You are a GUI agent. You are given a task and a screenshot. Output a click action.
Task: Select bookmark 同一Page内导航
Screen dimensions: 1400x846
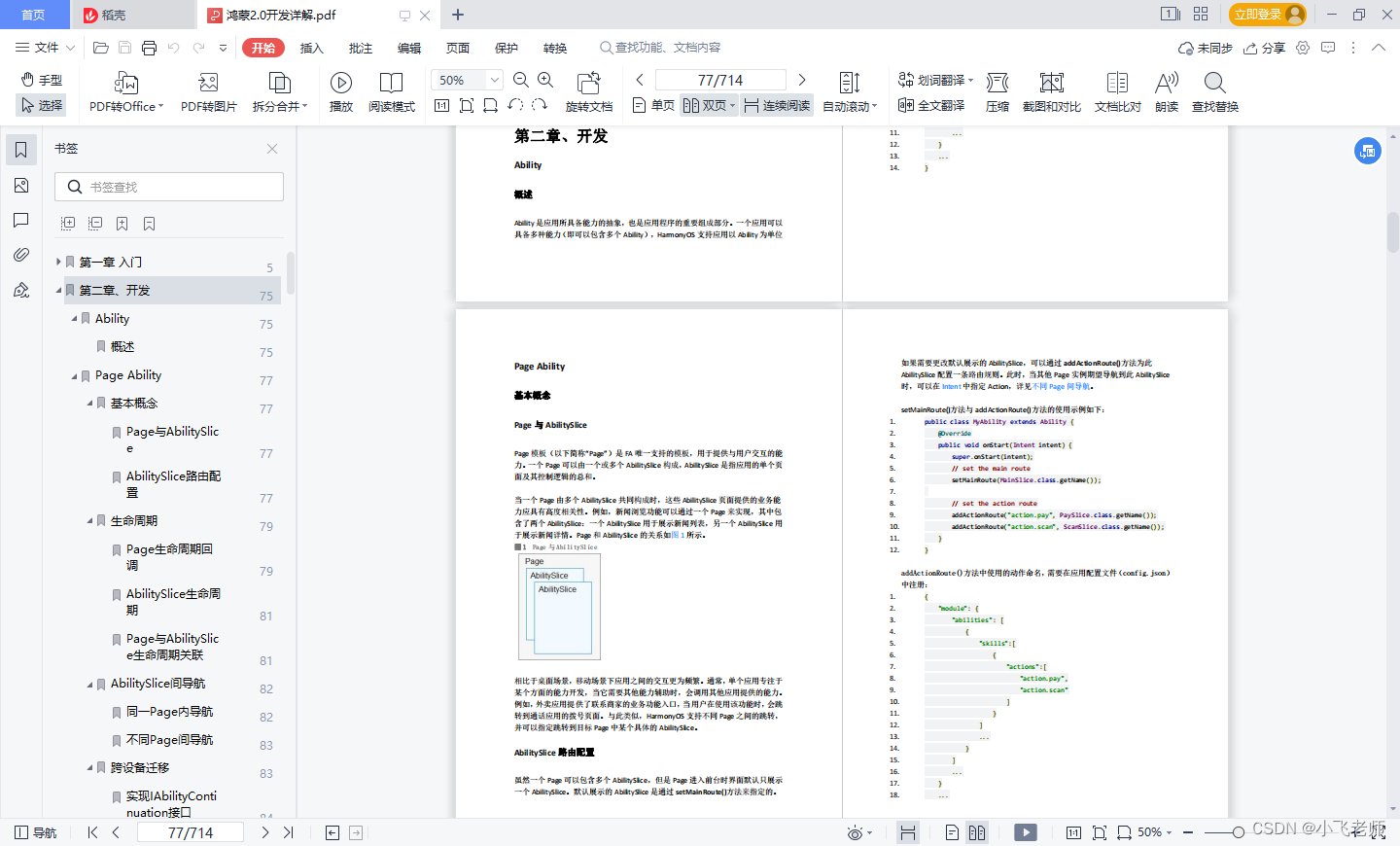point(169,712)
